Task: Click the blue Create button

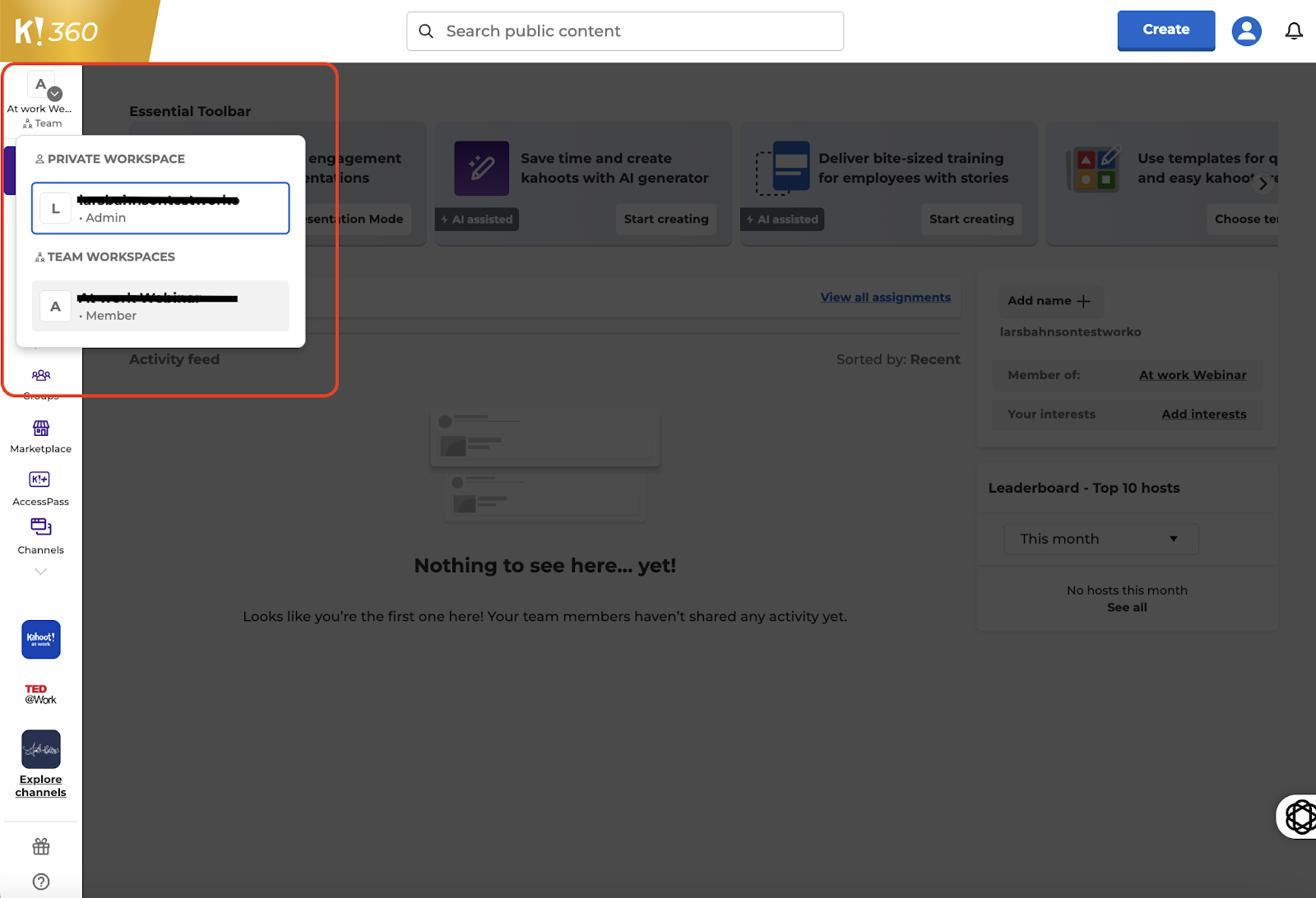Action: (x=1165, y=30)
